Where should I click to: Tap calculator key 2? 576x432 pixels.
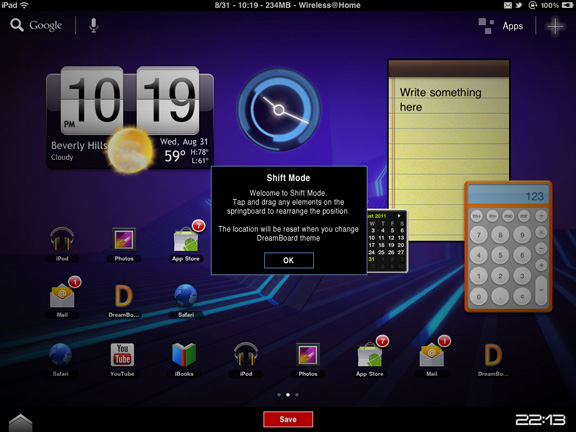[500, 276]
